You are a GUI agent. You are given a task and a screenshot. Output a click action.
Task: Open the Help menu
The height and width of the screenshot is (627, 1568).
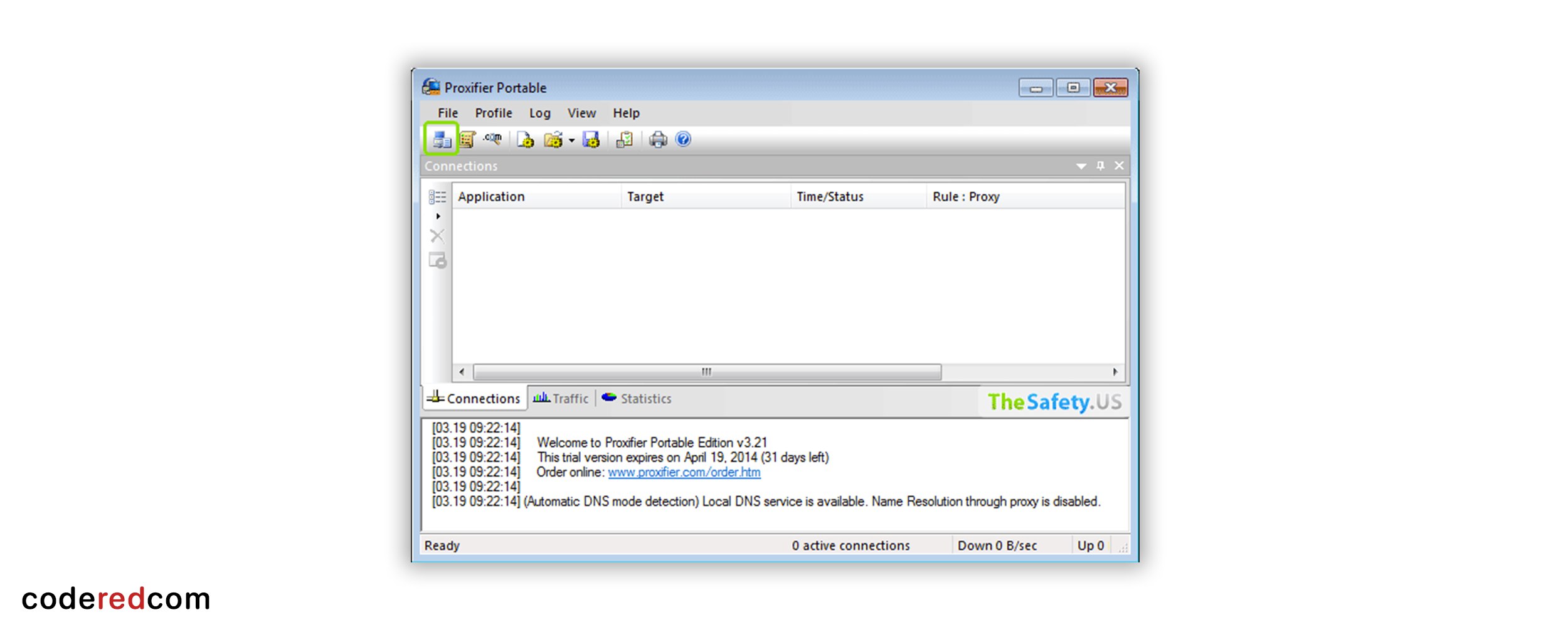click(x=627, y=113)
